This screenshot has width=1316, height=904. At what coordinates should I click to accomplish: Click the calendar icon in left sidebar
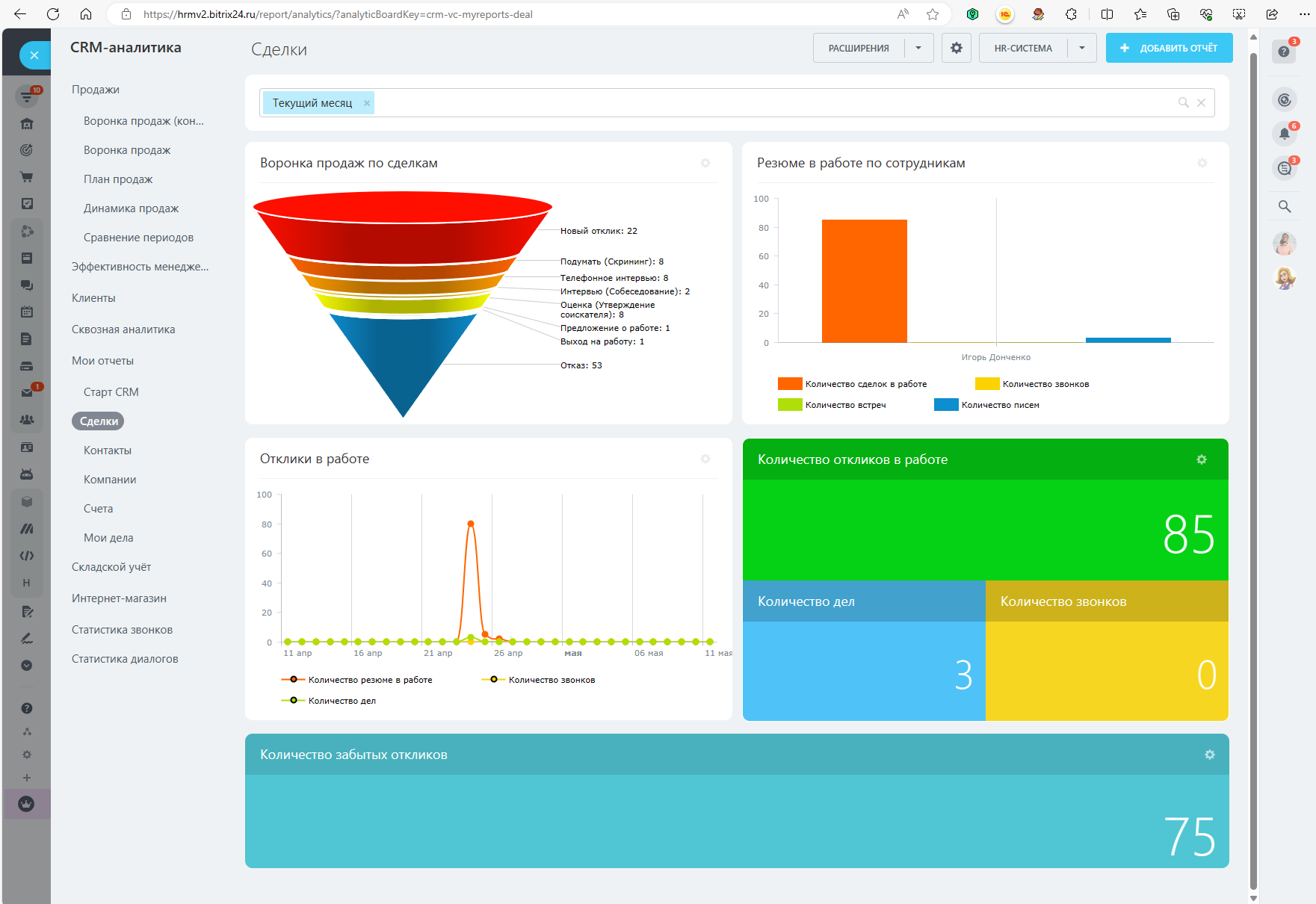pyautogui.click(x=27, y=312)
